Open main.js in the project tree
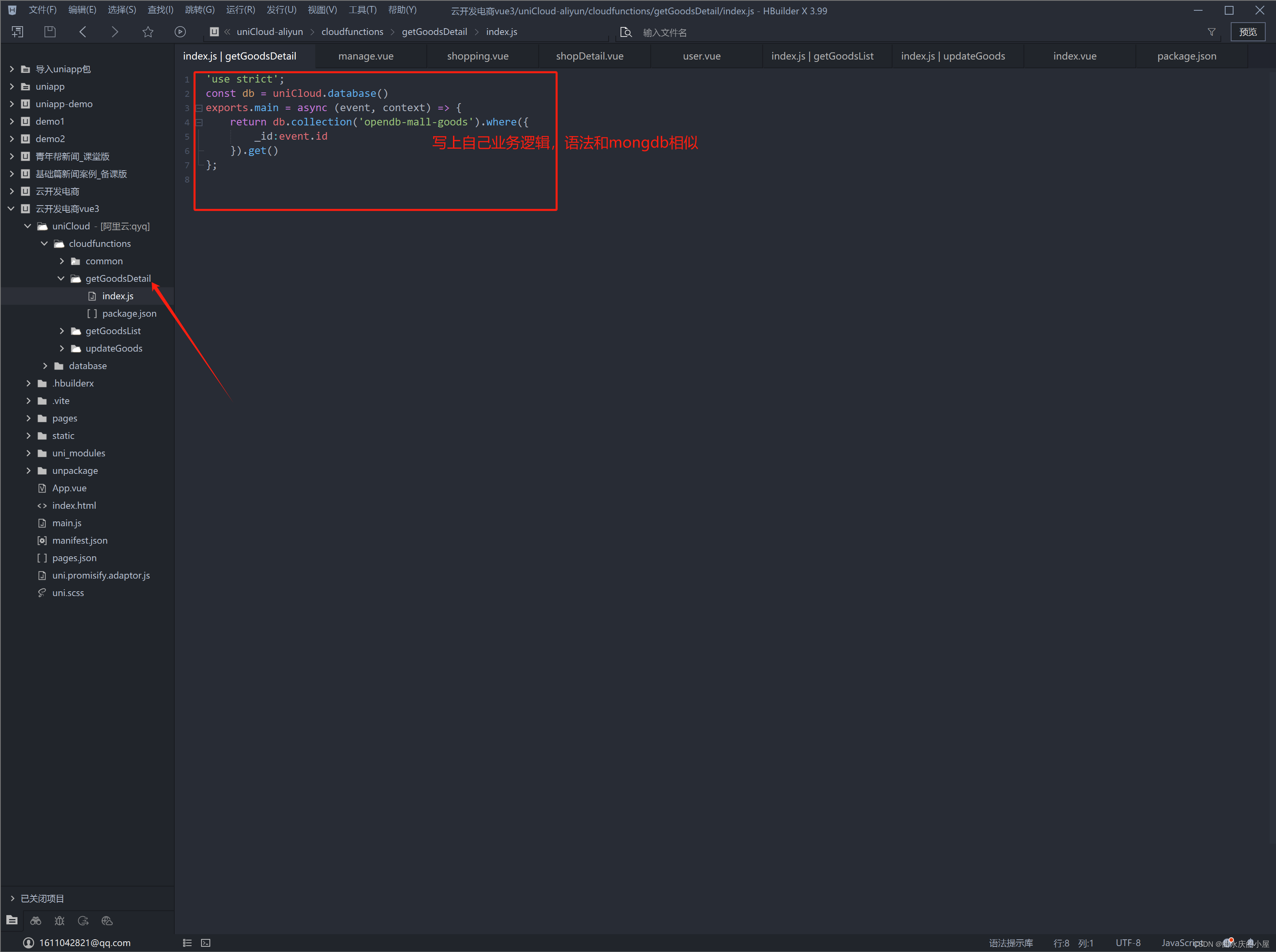 pyautogui.click(x=67, y=523)
